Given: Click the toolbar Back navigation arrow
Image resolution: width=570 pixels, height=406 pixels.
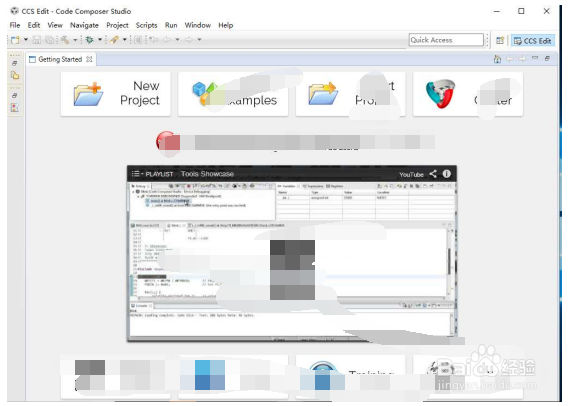Looking at the screenshot, I should click(x=167, y=40).
